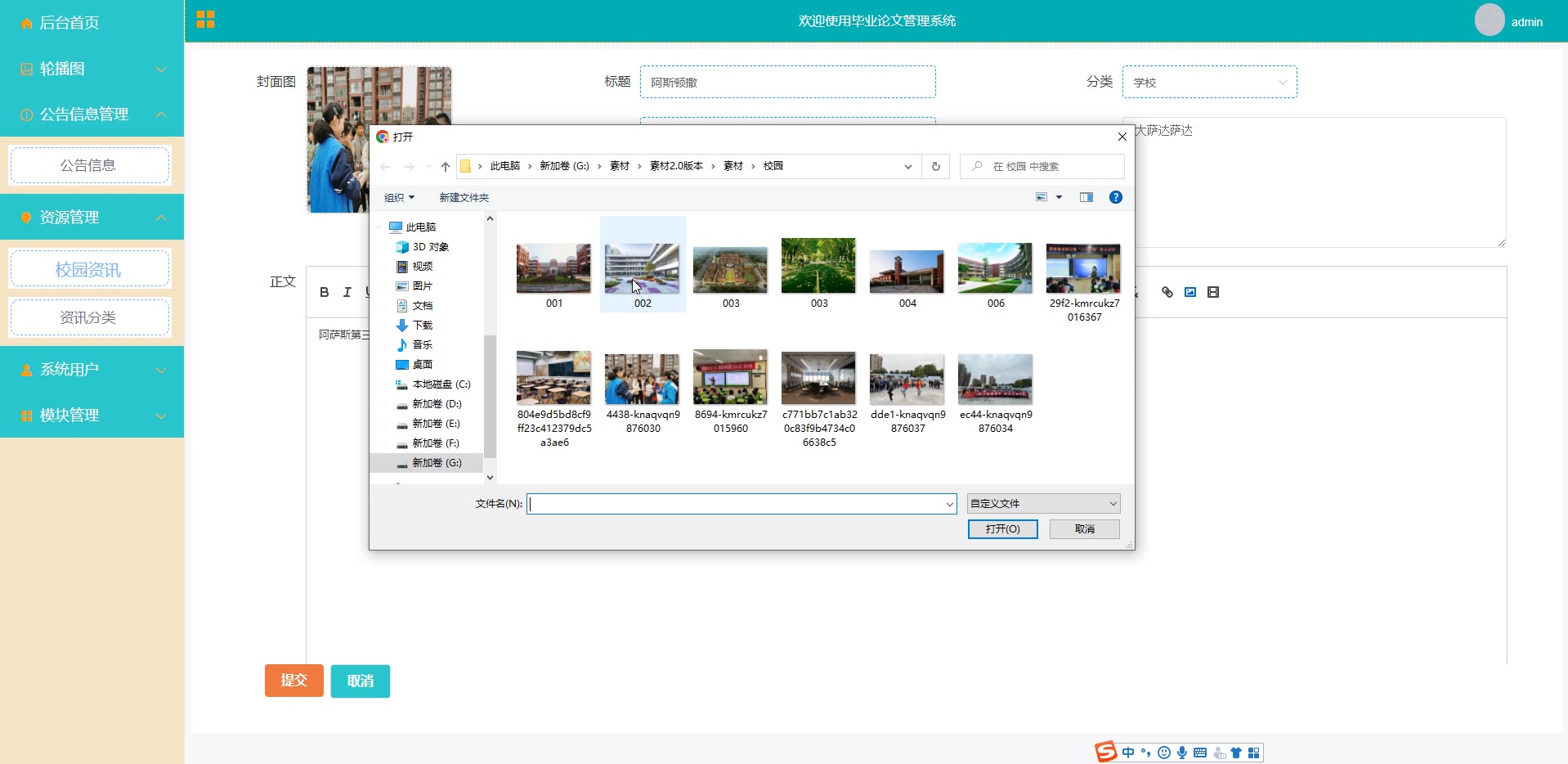Select 新加卷 (D:) in folder tree
This screenshot has height=764, width=1568.
tap(437, 404)
